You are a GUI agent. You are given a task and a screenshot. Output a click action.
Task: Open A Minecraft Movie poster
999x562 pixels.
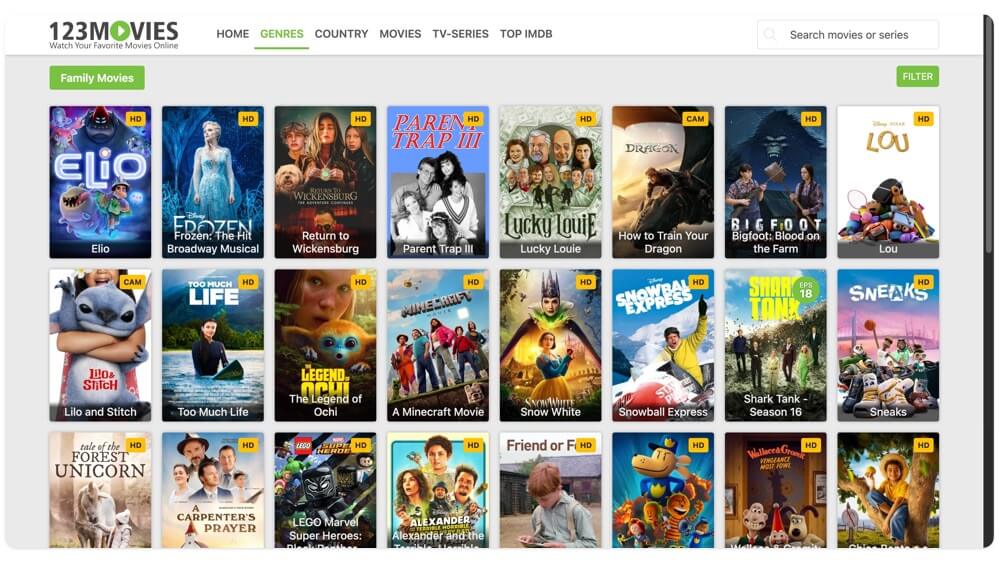point(438,345)
